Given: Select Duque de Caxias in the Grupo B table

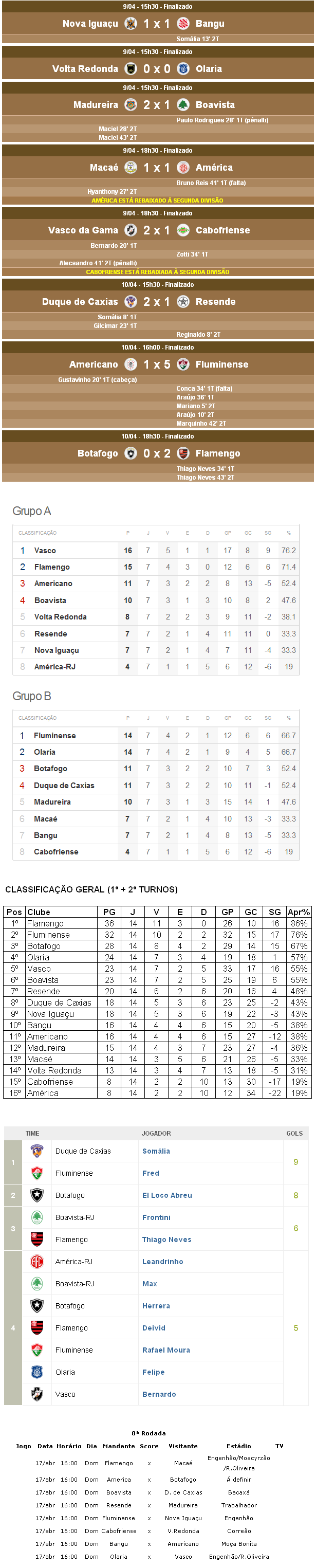Looking at the screenshot, I should coord(64,785).
